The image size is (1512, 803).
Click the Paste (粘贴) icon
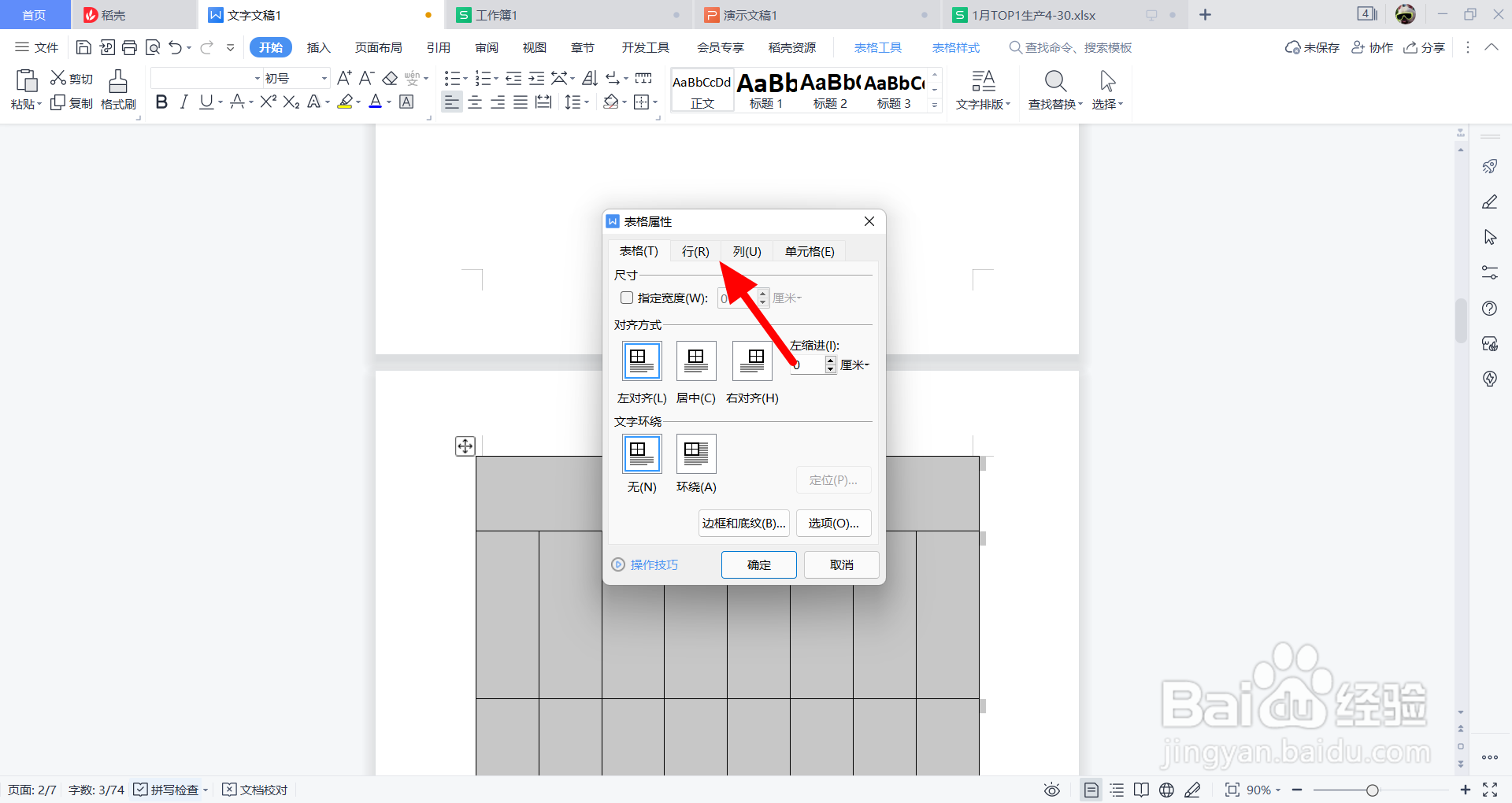pos(27,80)
